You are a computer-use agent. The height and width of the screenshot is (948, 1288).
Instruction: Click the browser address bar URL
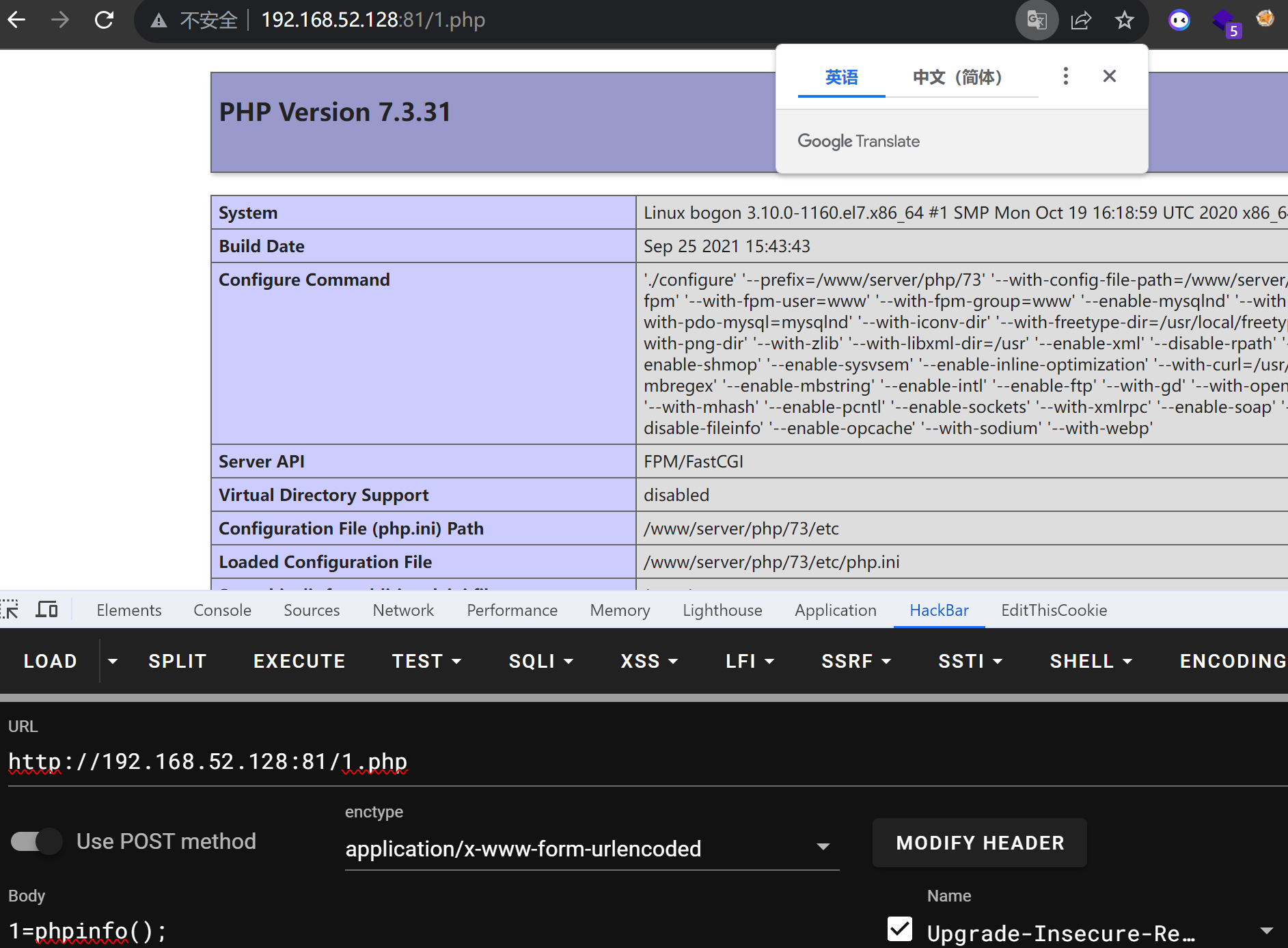tap(373, 20)
